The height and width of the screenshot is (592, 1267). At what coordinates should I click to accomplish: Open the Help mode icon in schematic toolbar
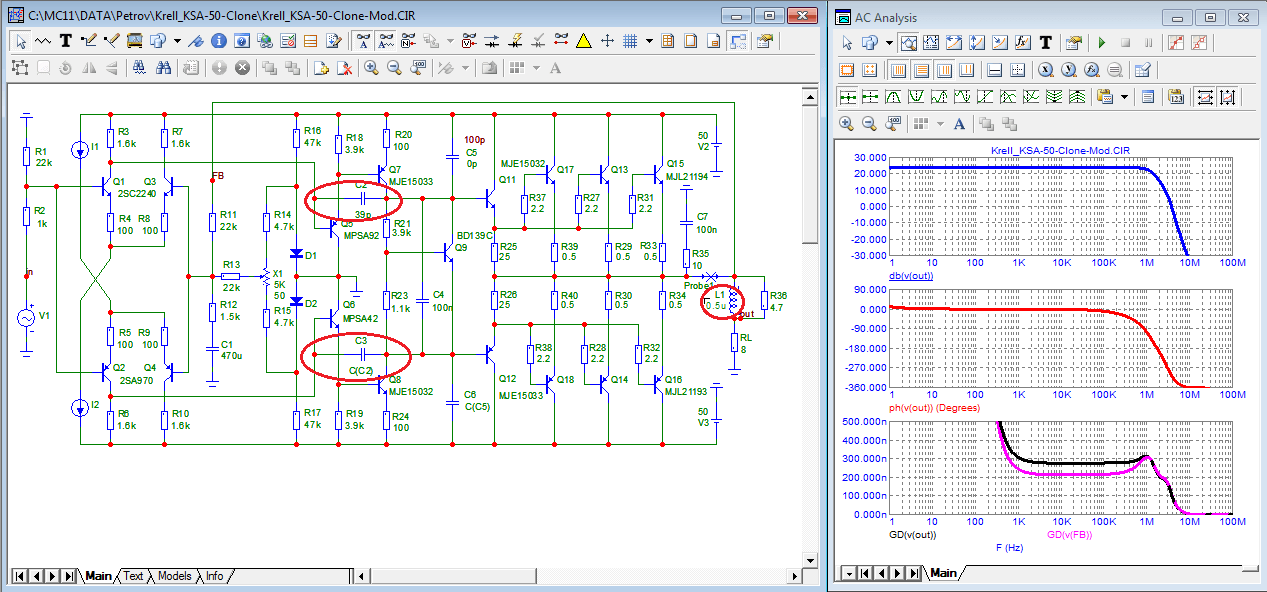pyautogui.click(x=241, y=41)
